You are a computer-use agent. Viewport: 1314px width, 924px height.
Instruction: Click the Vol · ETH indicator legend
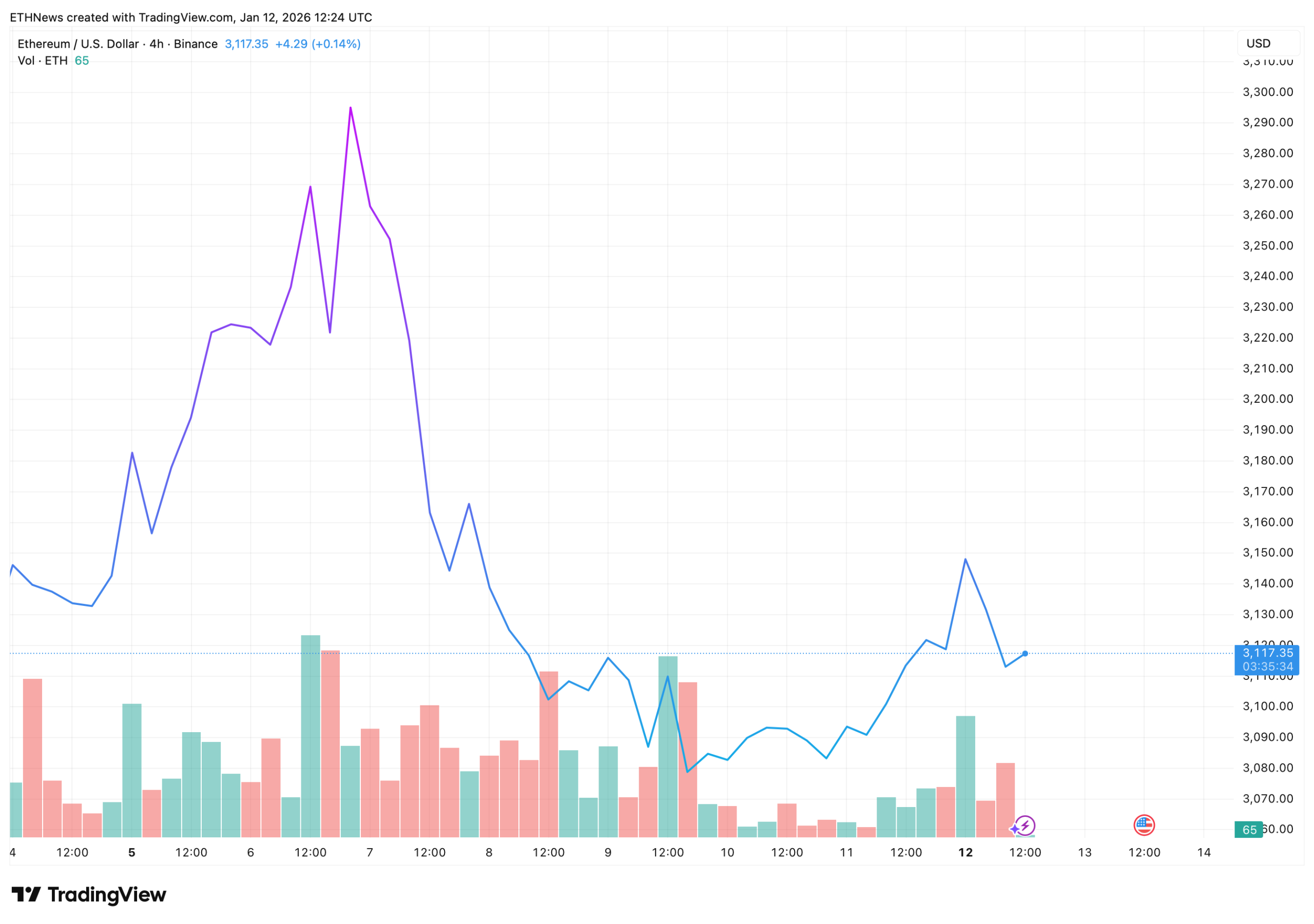[x=43, y=61]
